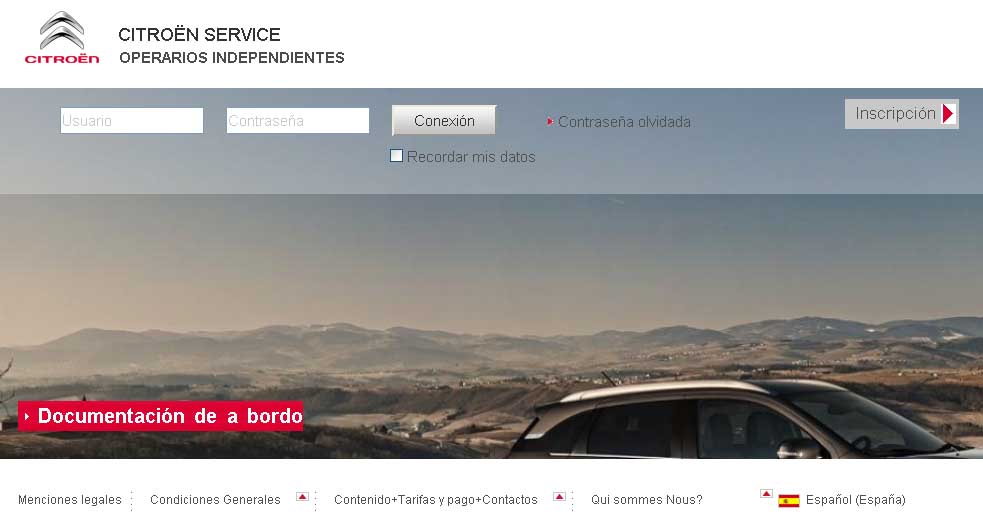Click the Inscripción button
This screenshot has height=514, width=983.
pos(902,113)
